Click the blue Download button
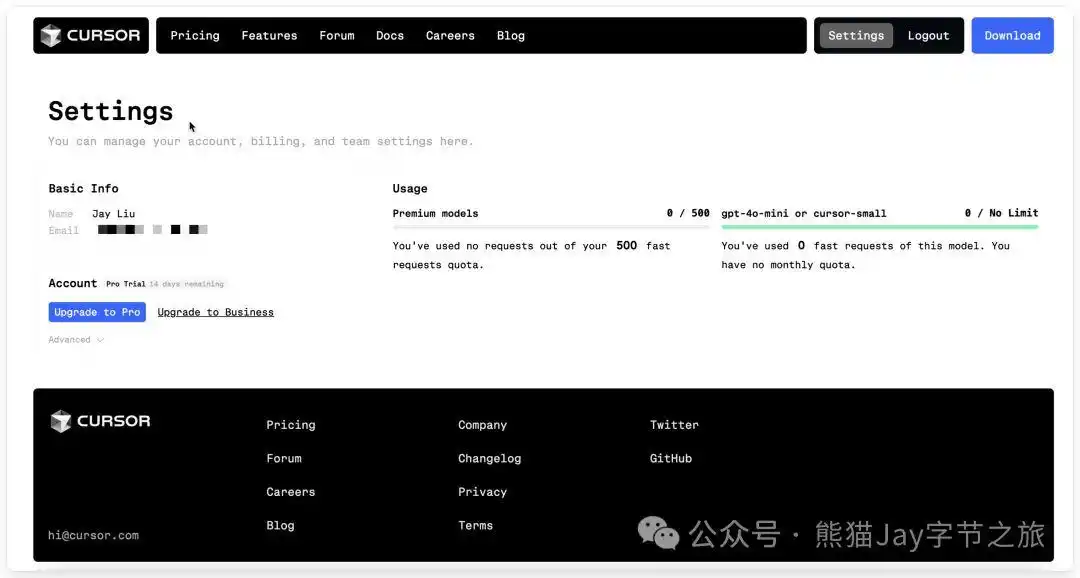This screenshot has height=578, width=1080. 1012,35
